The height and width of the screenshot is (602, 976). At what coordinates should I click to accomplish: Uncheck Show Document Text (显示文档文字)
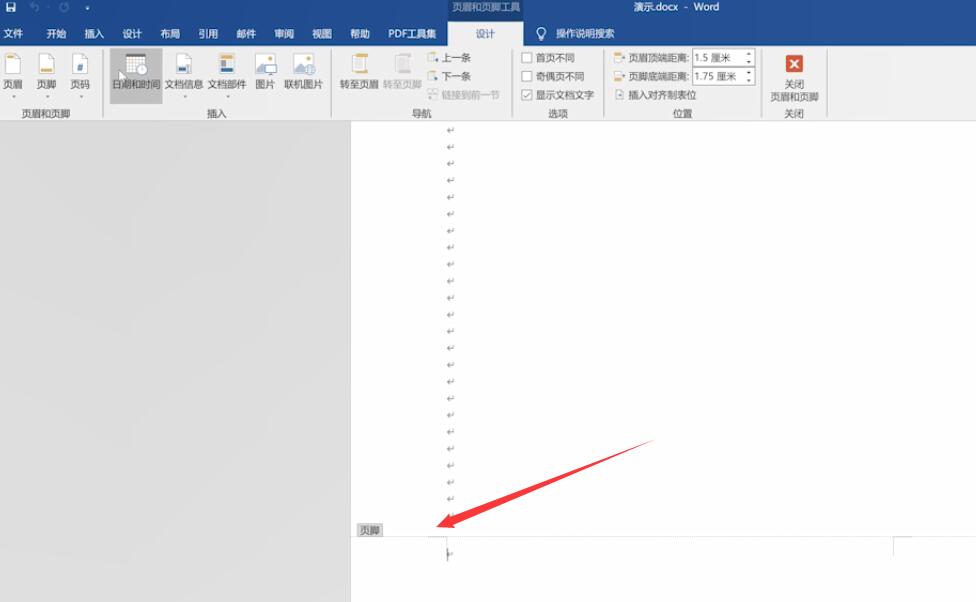coord(527,95)
